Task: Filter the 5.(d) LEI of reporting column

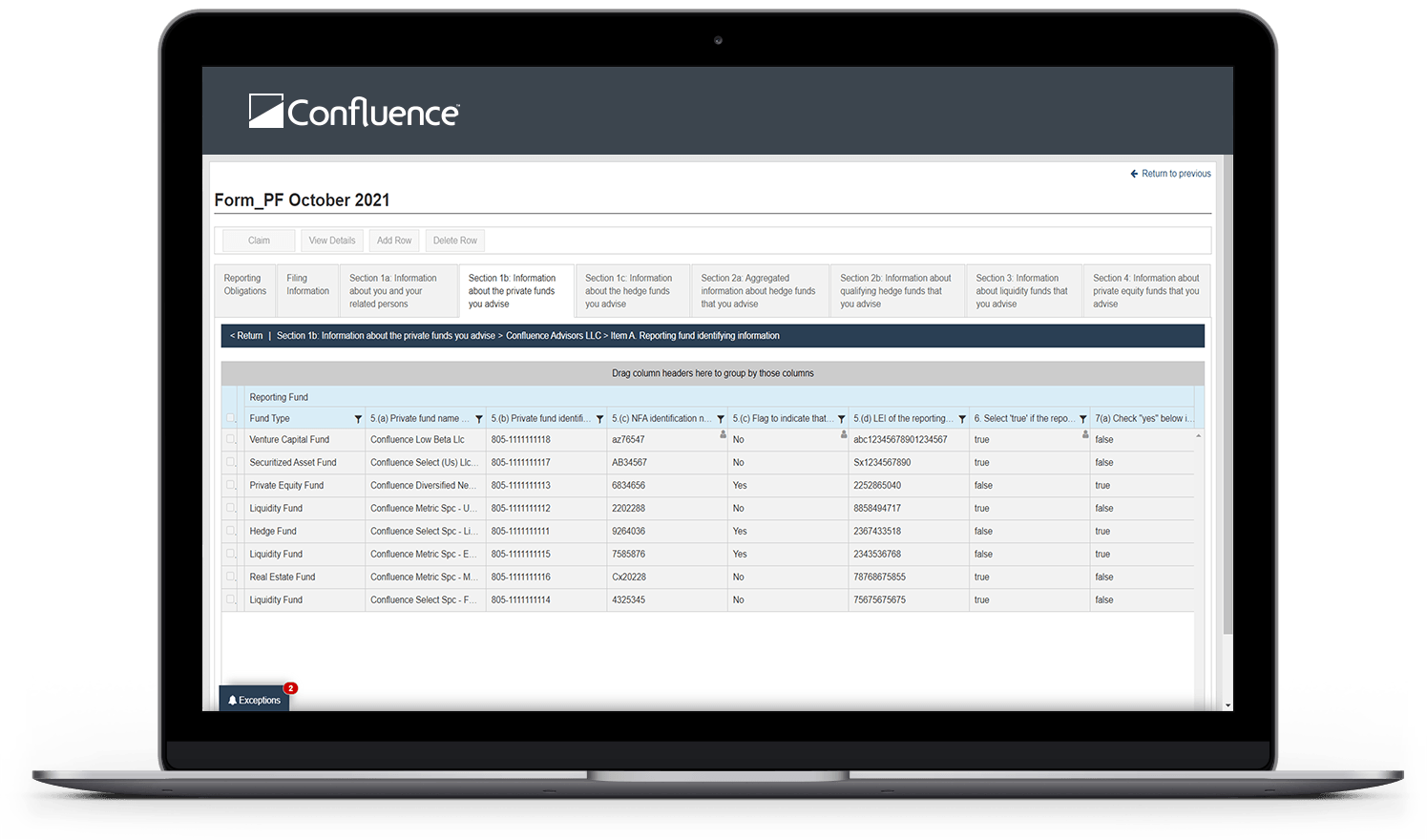Action: click(962, 419)
